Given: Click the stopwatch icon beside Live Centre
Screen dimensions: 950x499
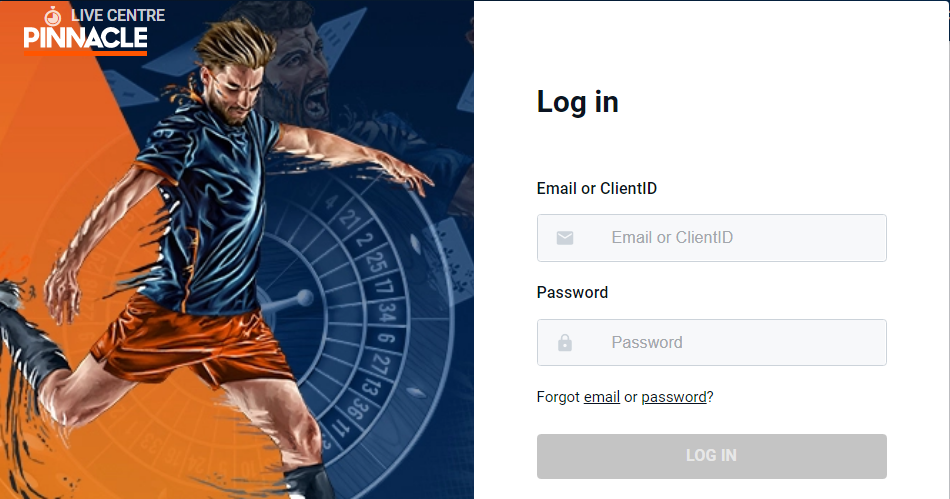Looking at the screenshot, I should coord(53,16).
